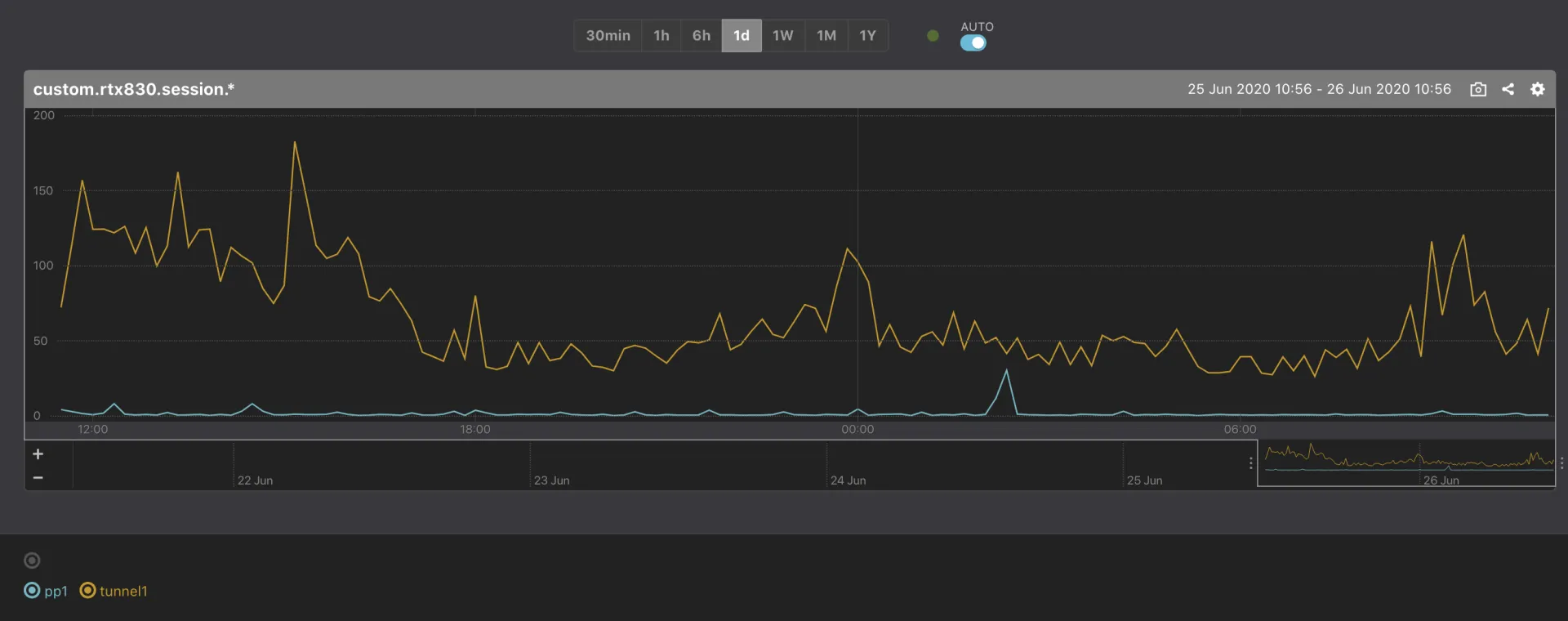
Task: Toggle the pp1 series visibility
Action: pos(46,591)
